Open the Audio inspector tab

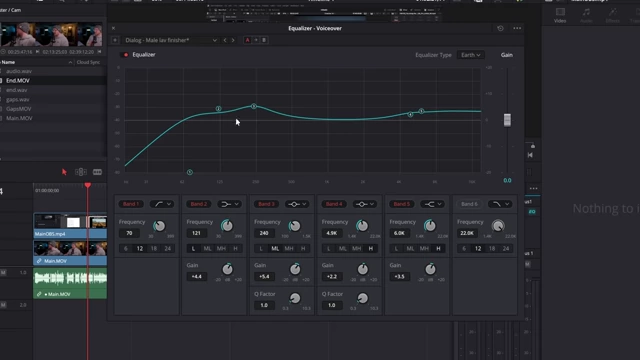[586, 16]
